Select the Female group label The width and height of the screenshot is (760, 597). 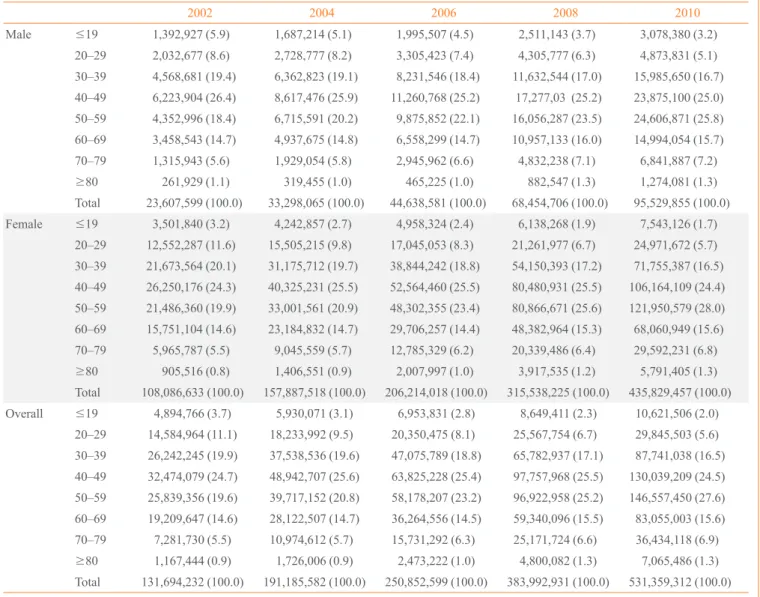[x=24, y=224]
